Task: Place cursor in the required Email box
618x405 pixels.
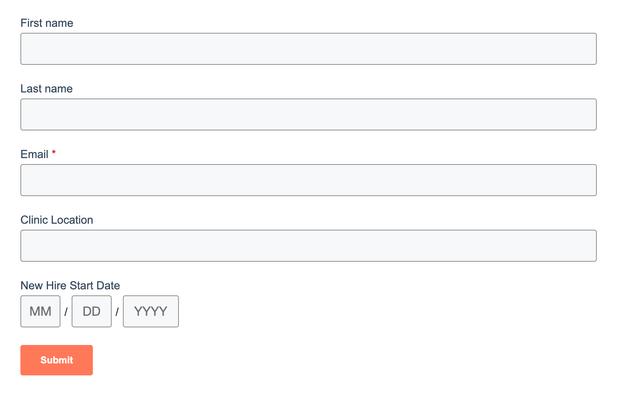Action: tap(308, 180)
